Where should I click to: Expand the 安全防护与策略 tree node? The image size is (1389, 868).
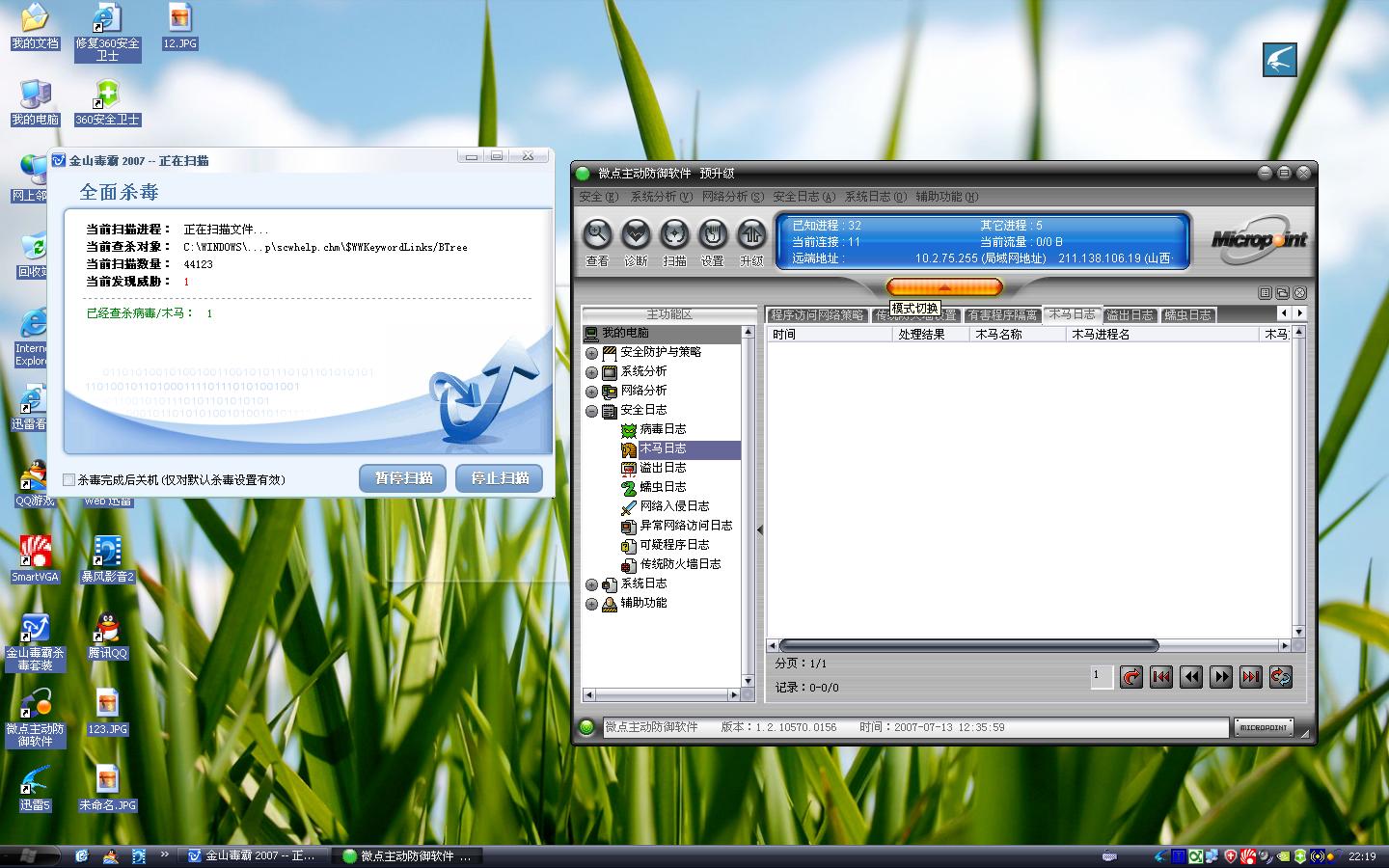click(x=592, y=353)
